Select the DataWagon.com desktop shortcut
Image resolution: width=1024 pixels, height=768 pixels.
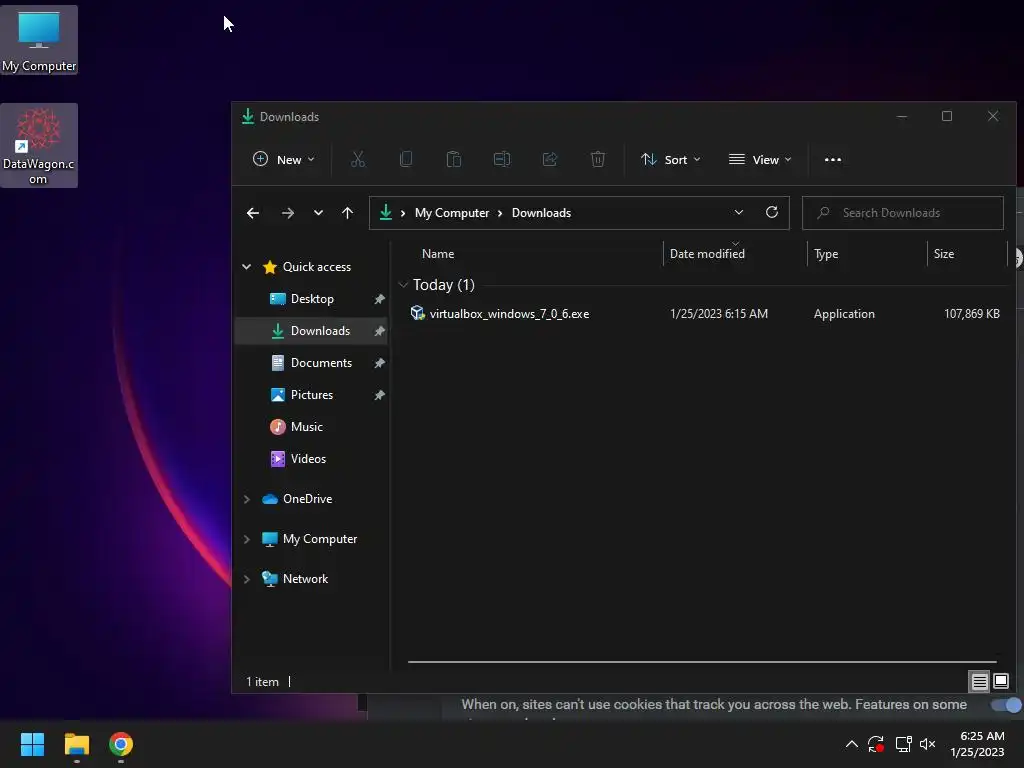39,146
